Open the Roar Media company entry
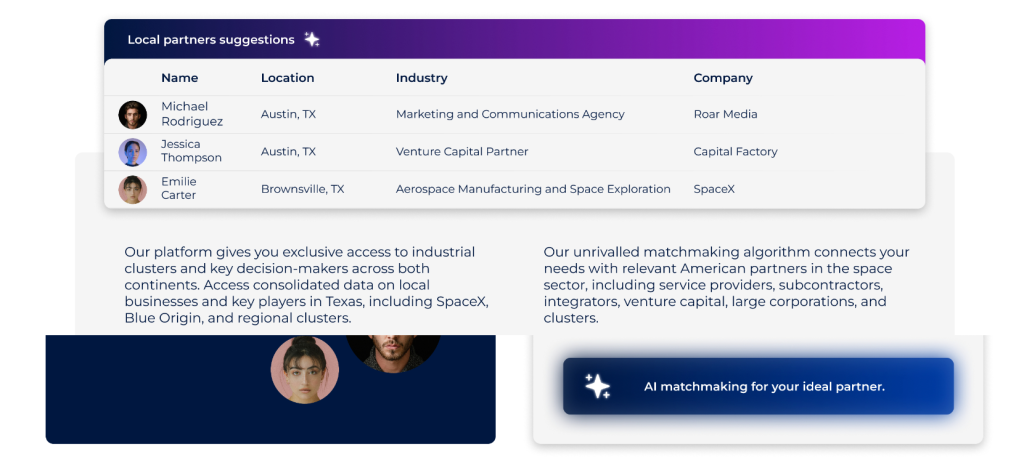Screen dimensions: 1024x457 pos(725,115)
